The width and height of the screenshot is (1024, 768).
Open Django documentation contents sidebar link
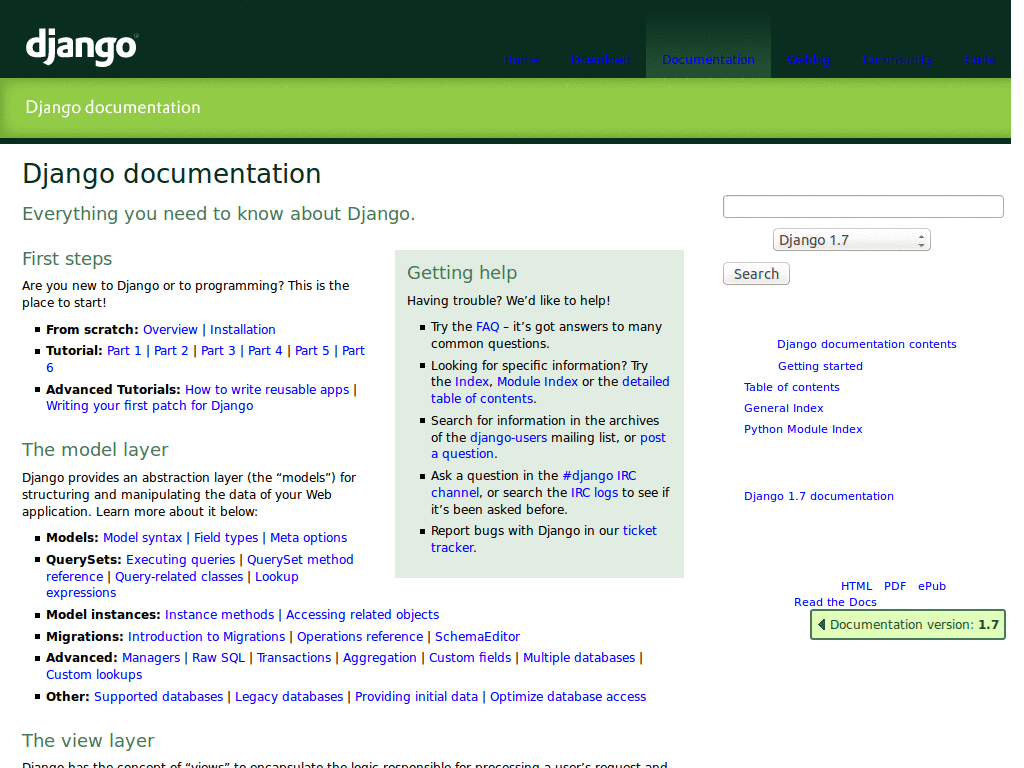pos(867,344)
